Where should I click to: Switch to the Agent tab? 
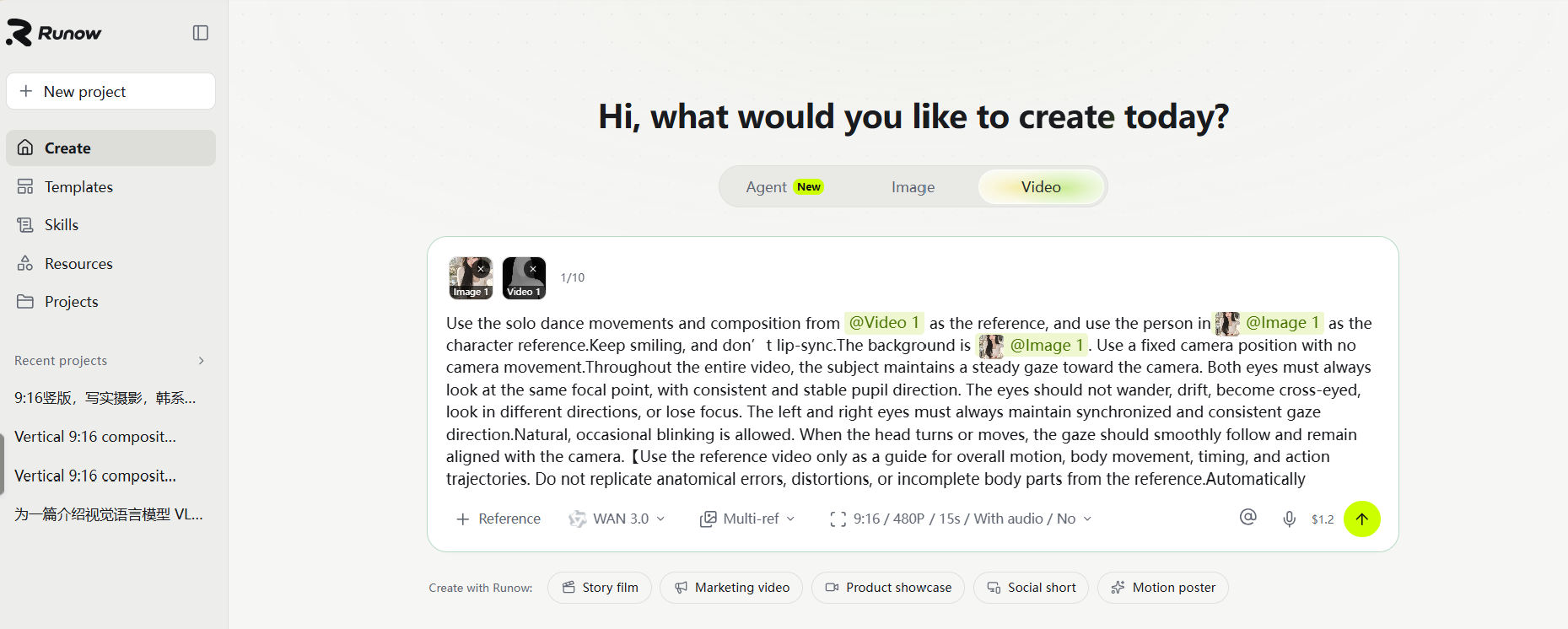point(784,187)
